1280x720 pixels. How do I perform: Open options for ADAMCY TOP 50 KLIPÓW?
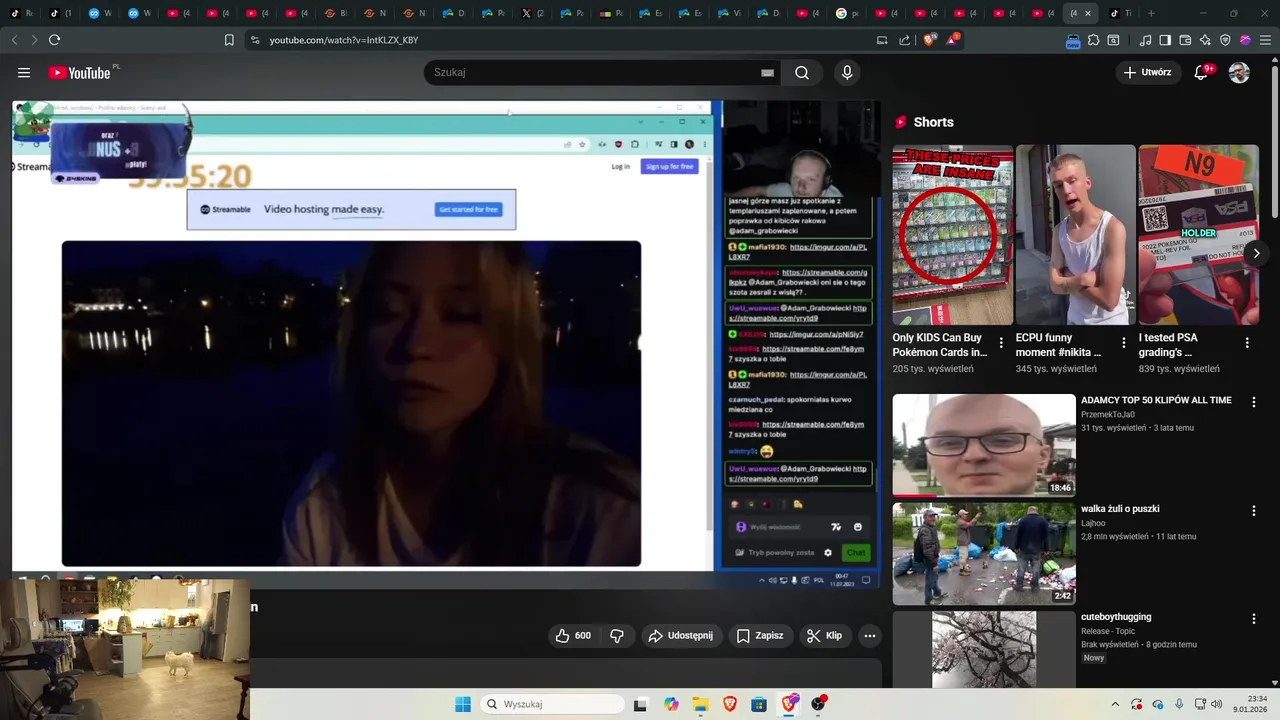click(x=1253, y=402)
